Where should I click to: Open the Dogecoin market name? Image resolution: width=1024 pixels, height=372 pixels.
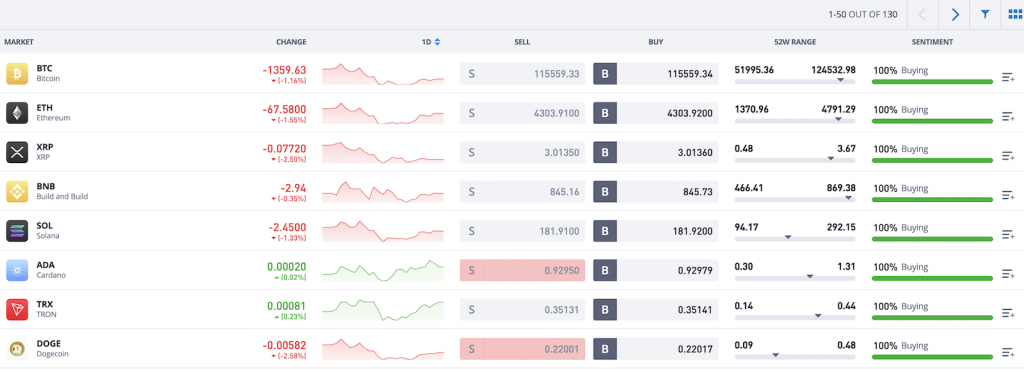point(53,354)
